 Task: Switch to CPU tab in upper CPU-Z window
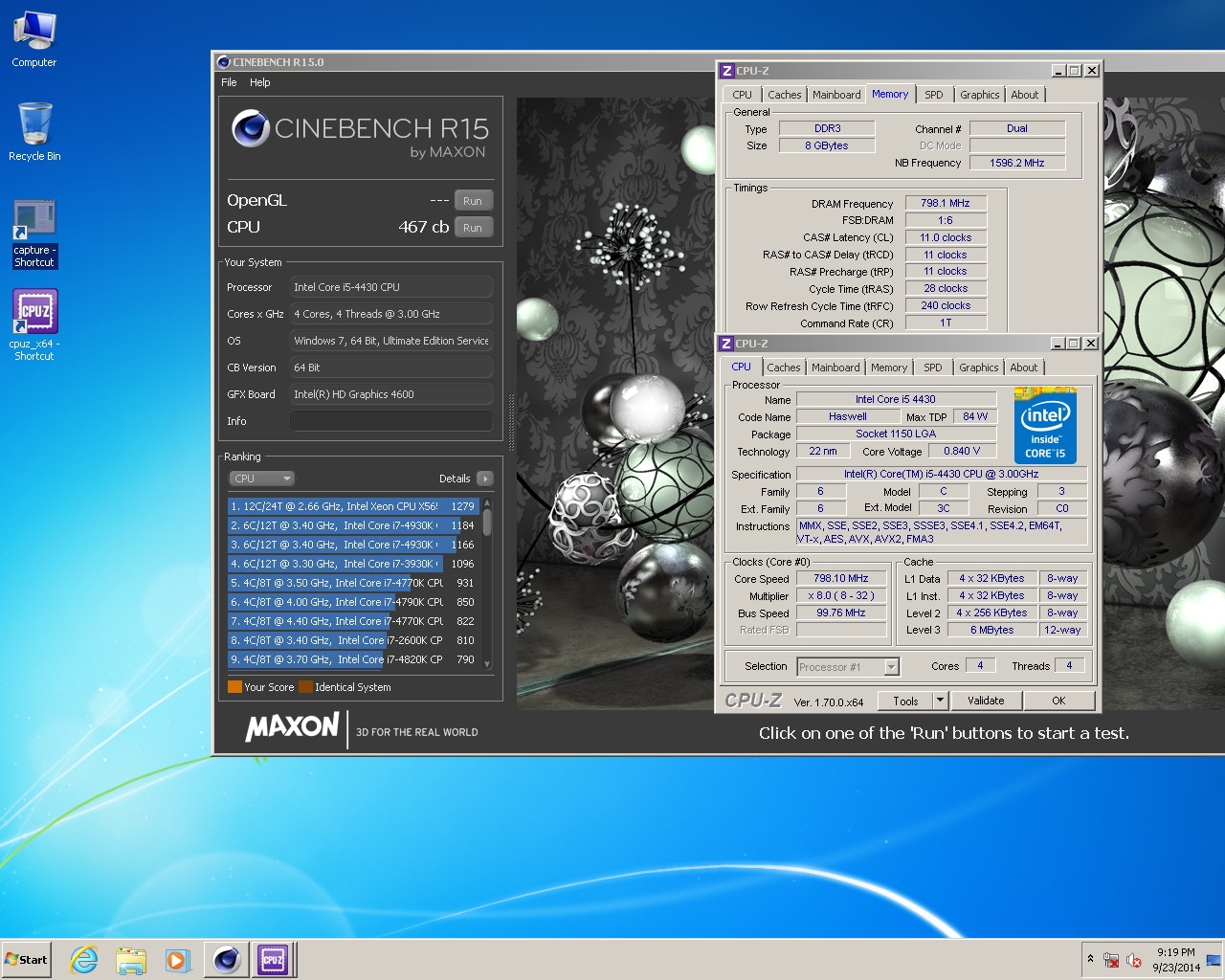pos(743,95)
